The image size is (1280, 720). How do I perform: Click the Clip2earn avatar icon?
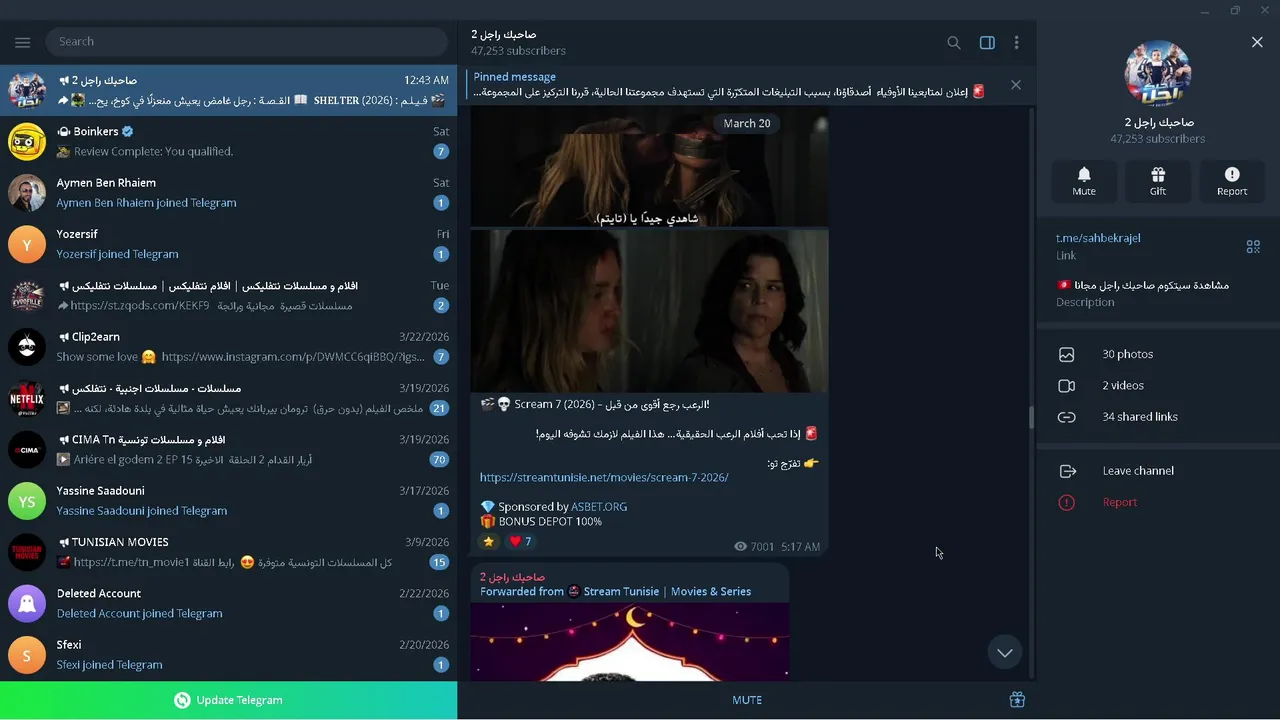point(27,347)
